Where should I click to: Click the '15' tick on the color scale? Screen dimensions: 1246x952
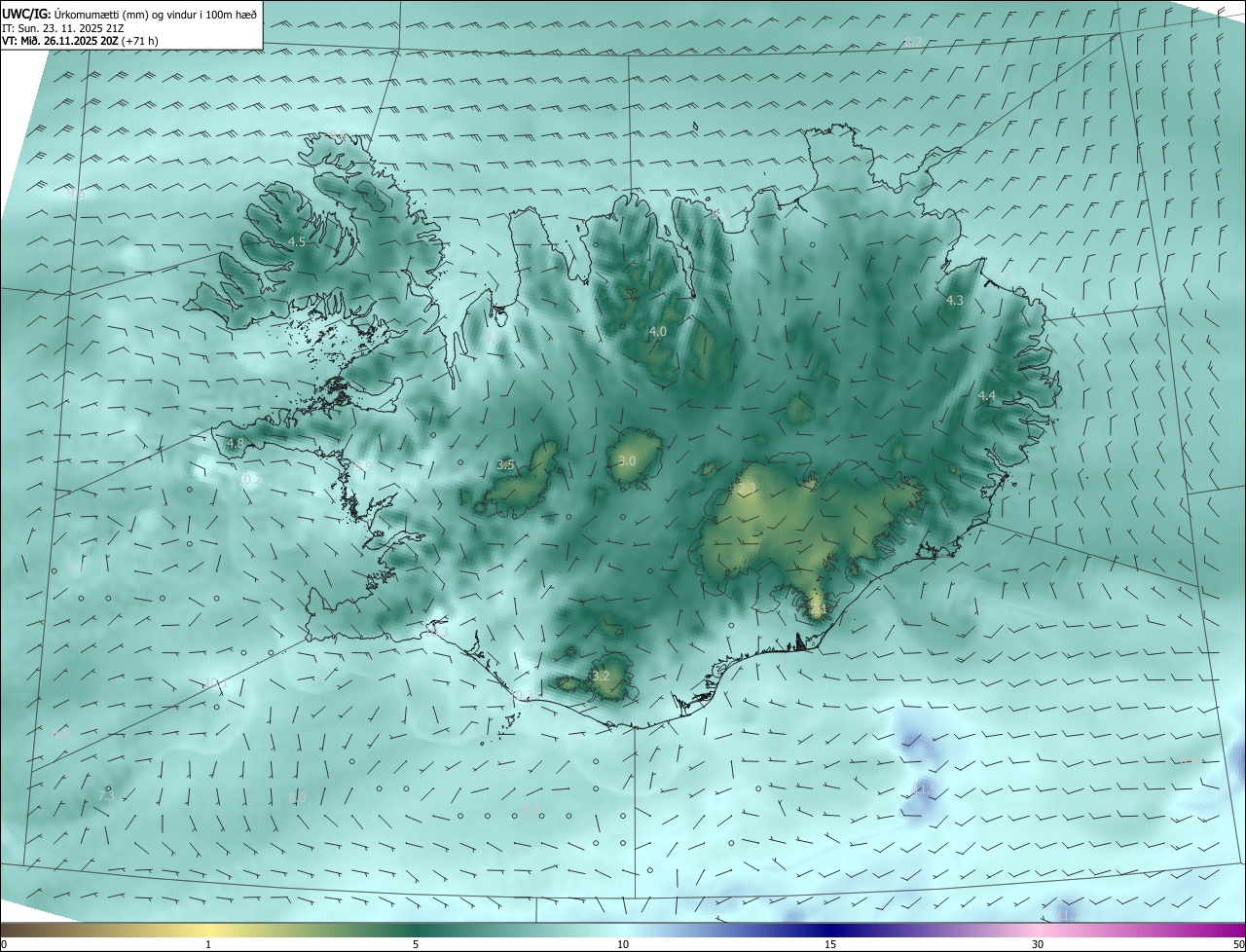(830, 944)
